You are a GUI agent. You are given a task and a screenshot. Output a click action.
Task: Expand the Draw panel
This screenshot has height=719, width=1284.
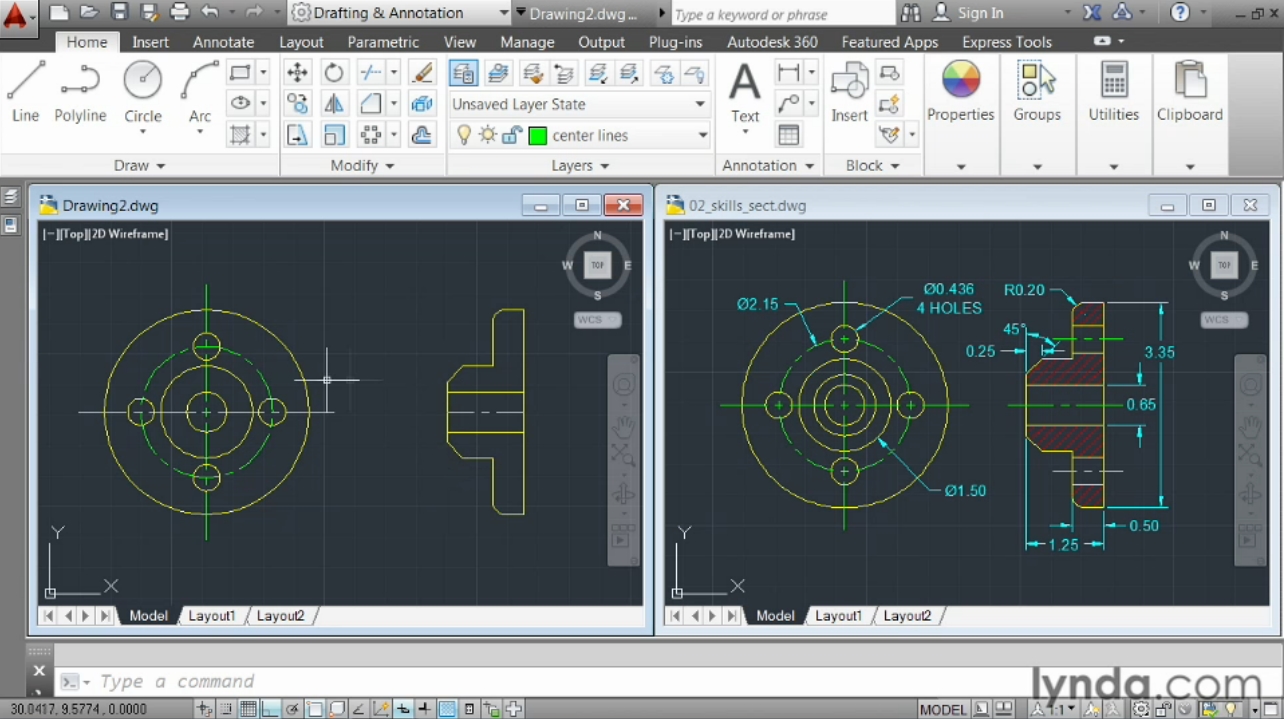pyautogui.click(x=139, y=165)
